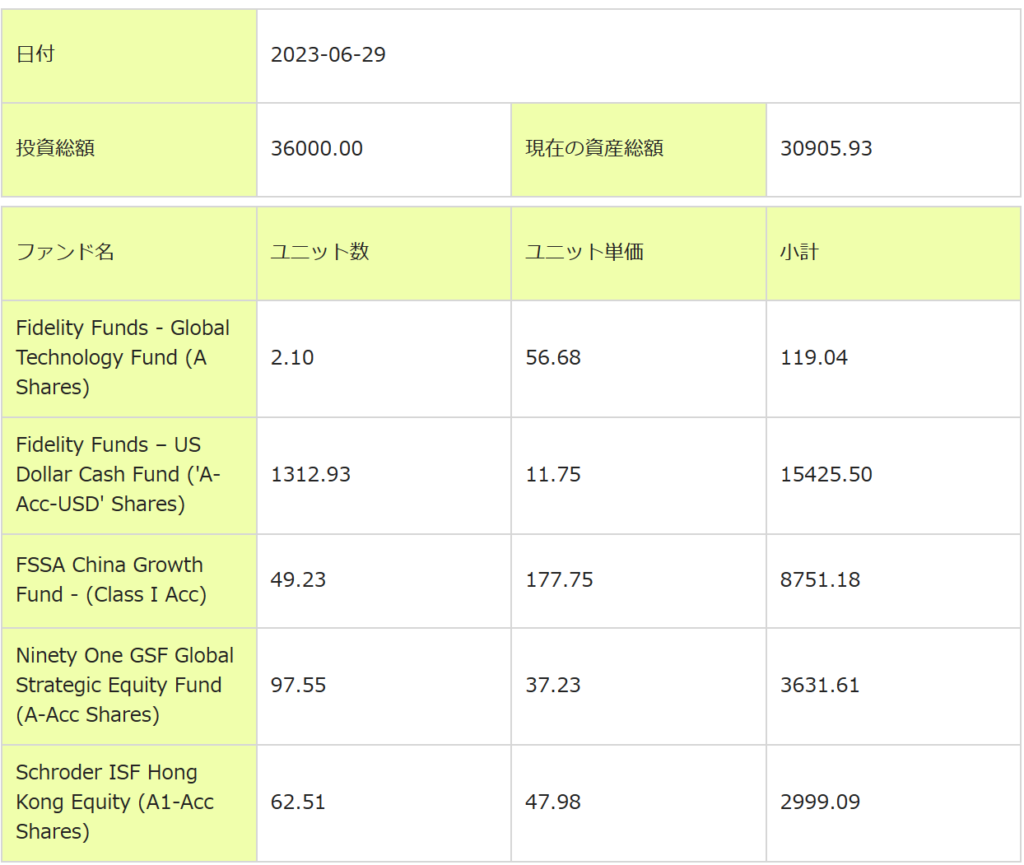Click the current asset value 30905.93
Screen dimensions: 1024x865
tap(826, 149)
